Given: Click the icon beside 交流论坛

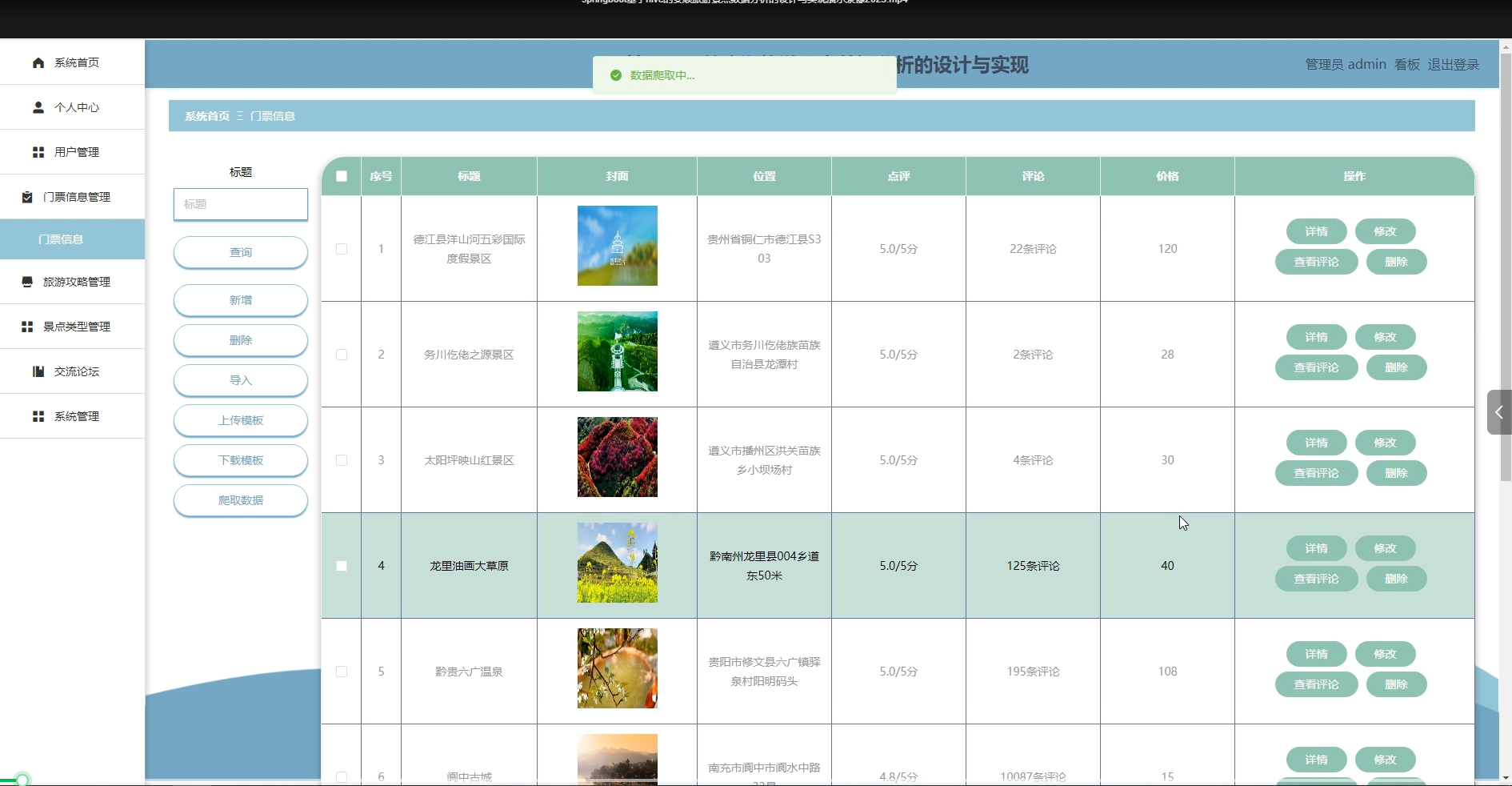Looking at the screenshot, I should point(38,371).
